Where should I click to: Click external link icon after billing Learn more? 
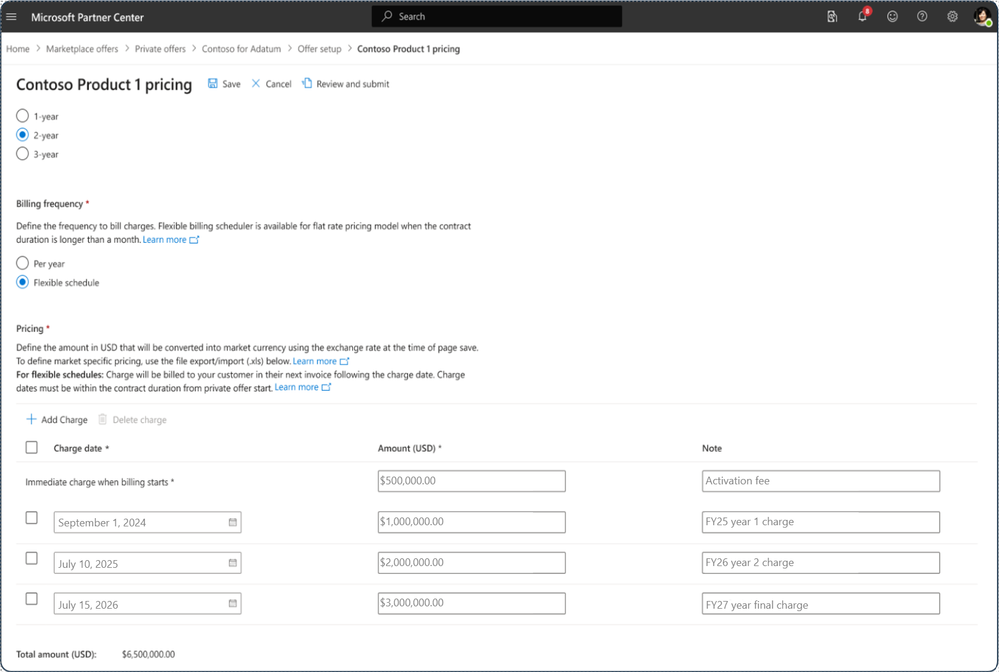(x=194, y=240)
